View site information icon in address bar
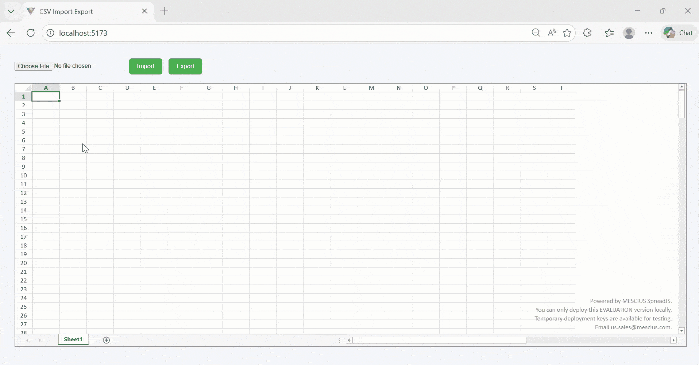The width and height of the screenshot is (699, 365). click(x=50, y=33)
